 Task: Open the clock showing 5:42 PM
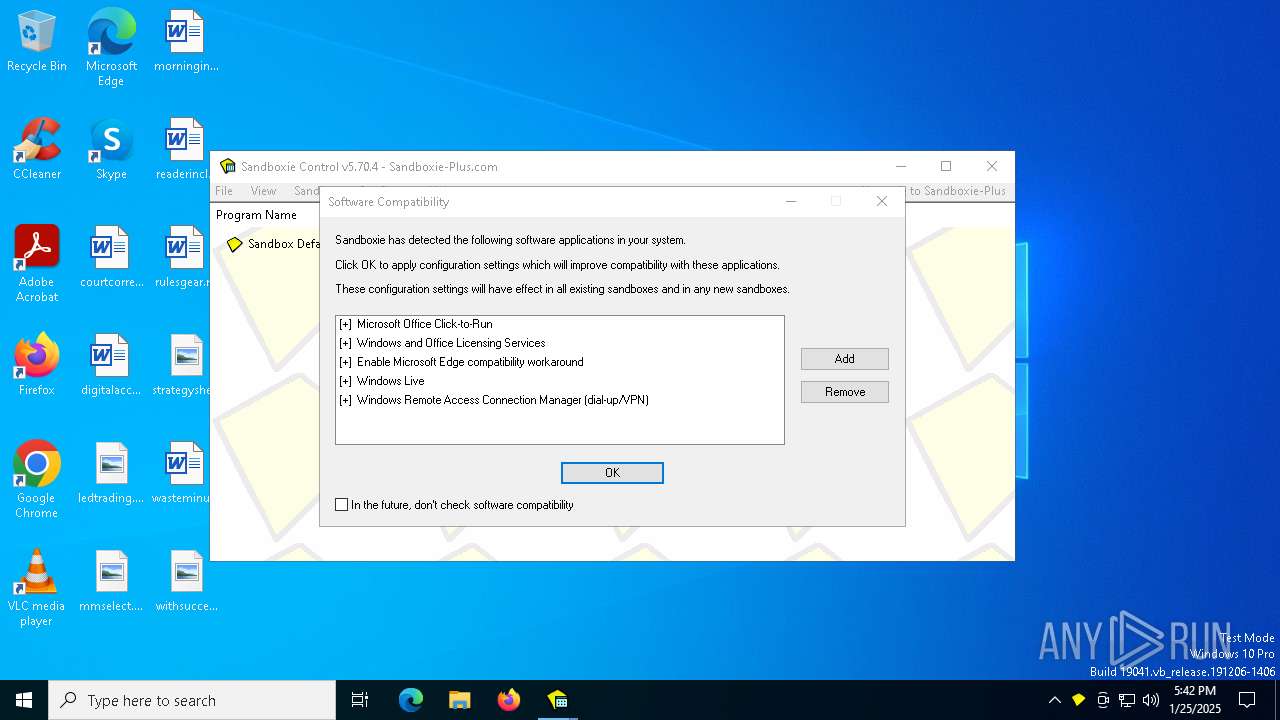click(x=1195, y=700)
